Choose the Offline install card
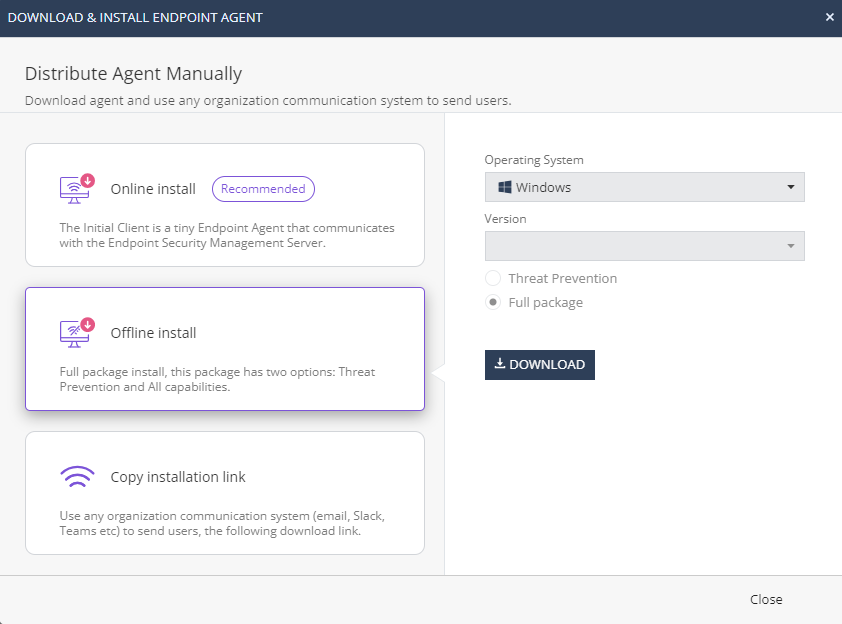This screenshot has height=624, width=842. tap(225, 349)
